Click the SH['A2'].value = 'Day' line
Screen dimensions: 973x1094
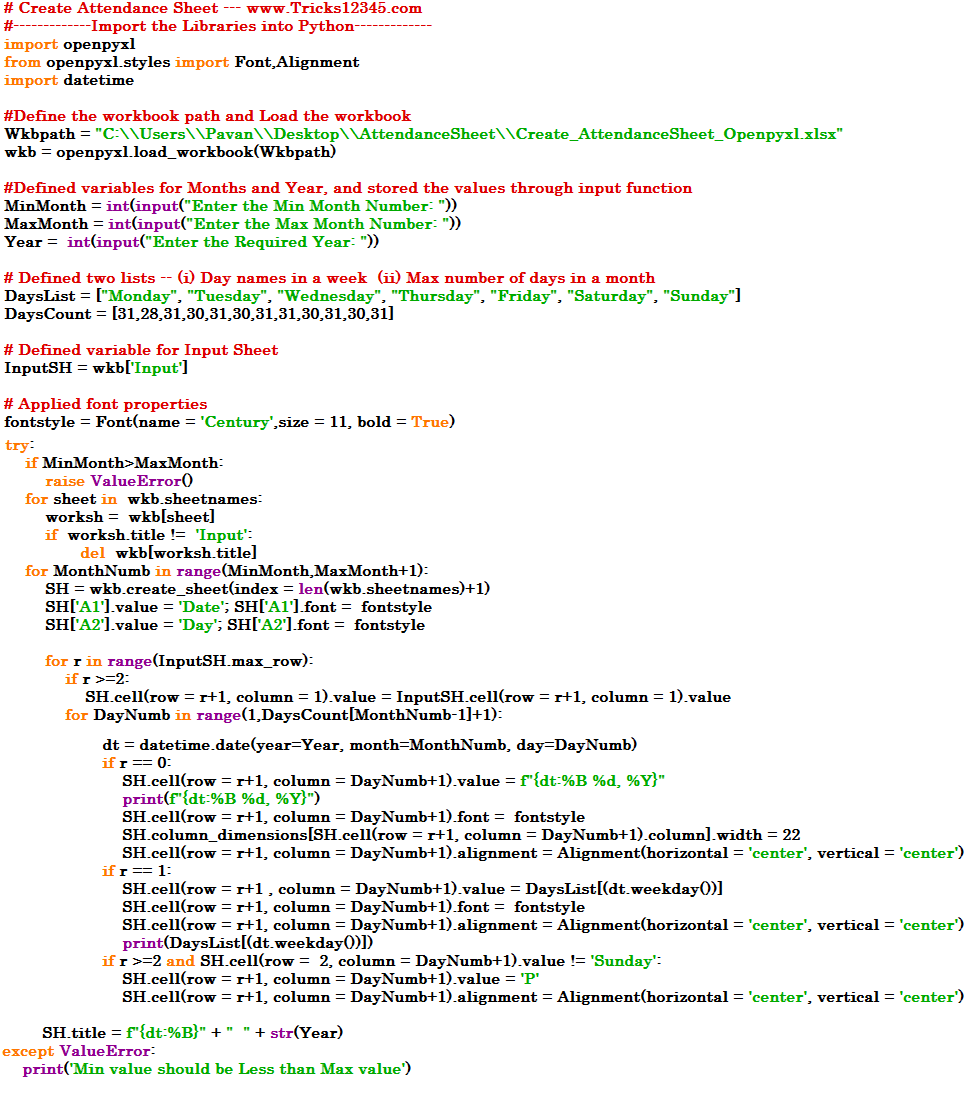coord(235,625)
